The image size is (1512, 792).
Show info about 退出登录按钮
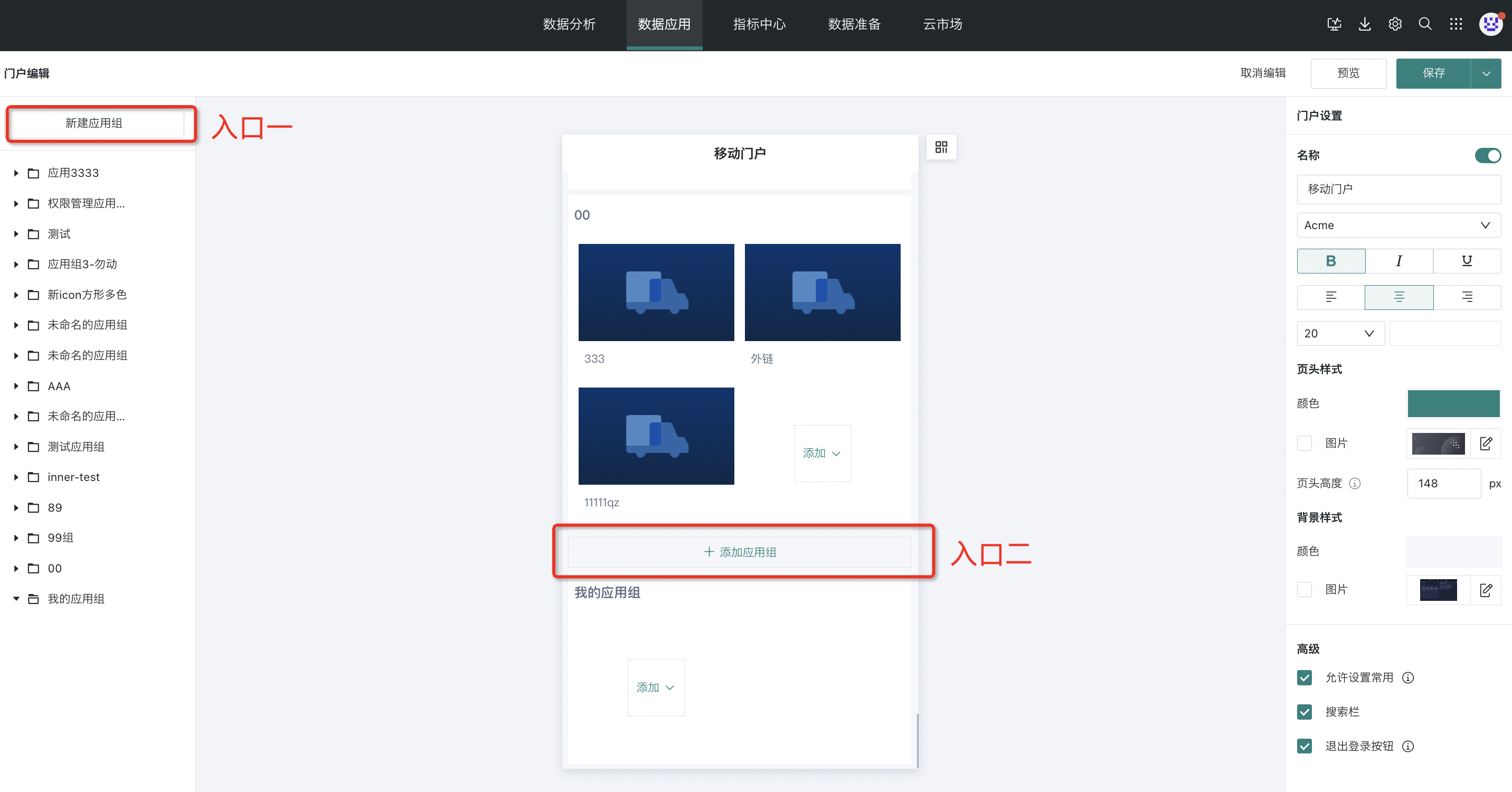(1408, 746)
